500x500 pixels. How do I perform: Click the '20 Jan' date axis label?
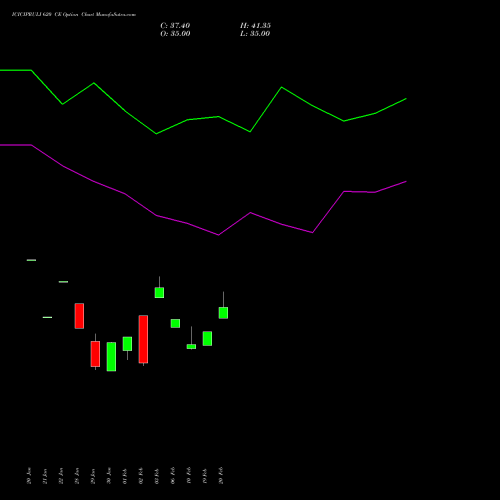coord(29,476)
